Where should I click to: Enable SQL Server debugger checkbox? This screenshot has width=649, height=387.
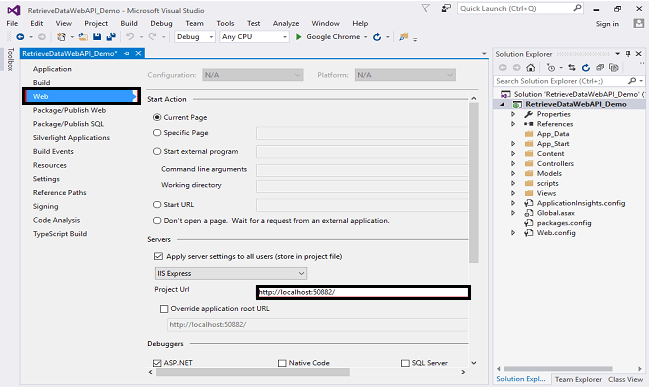coord(405,363)
